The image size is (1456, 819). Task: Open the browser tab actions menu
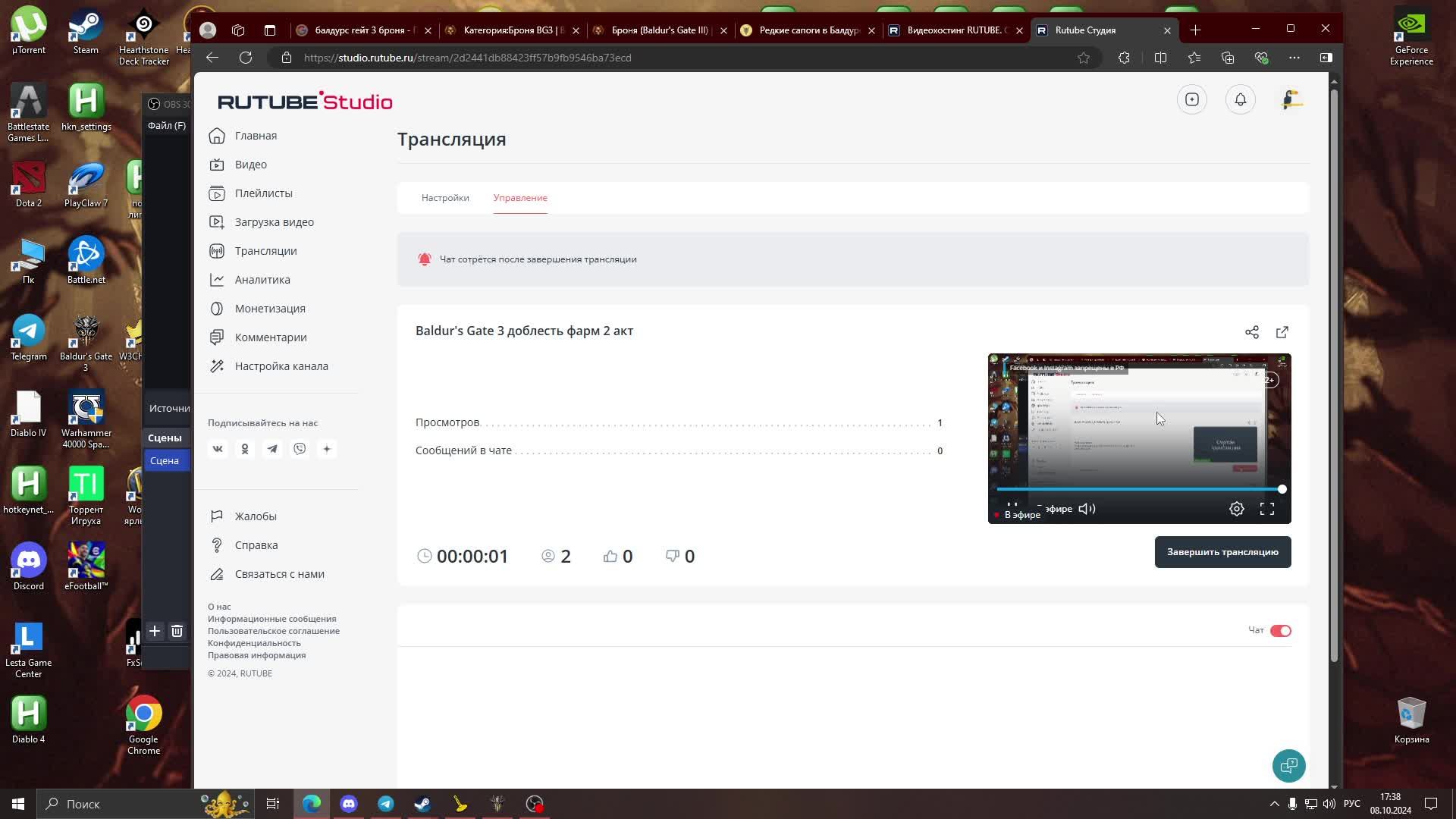tap(269, 30)
